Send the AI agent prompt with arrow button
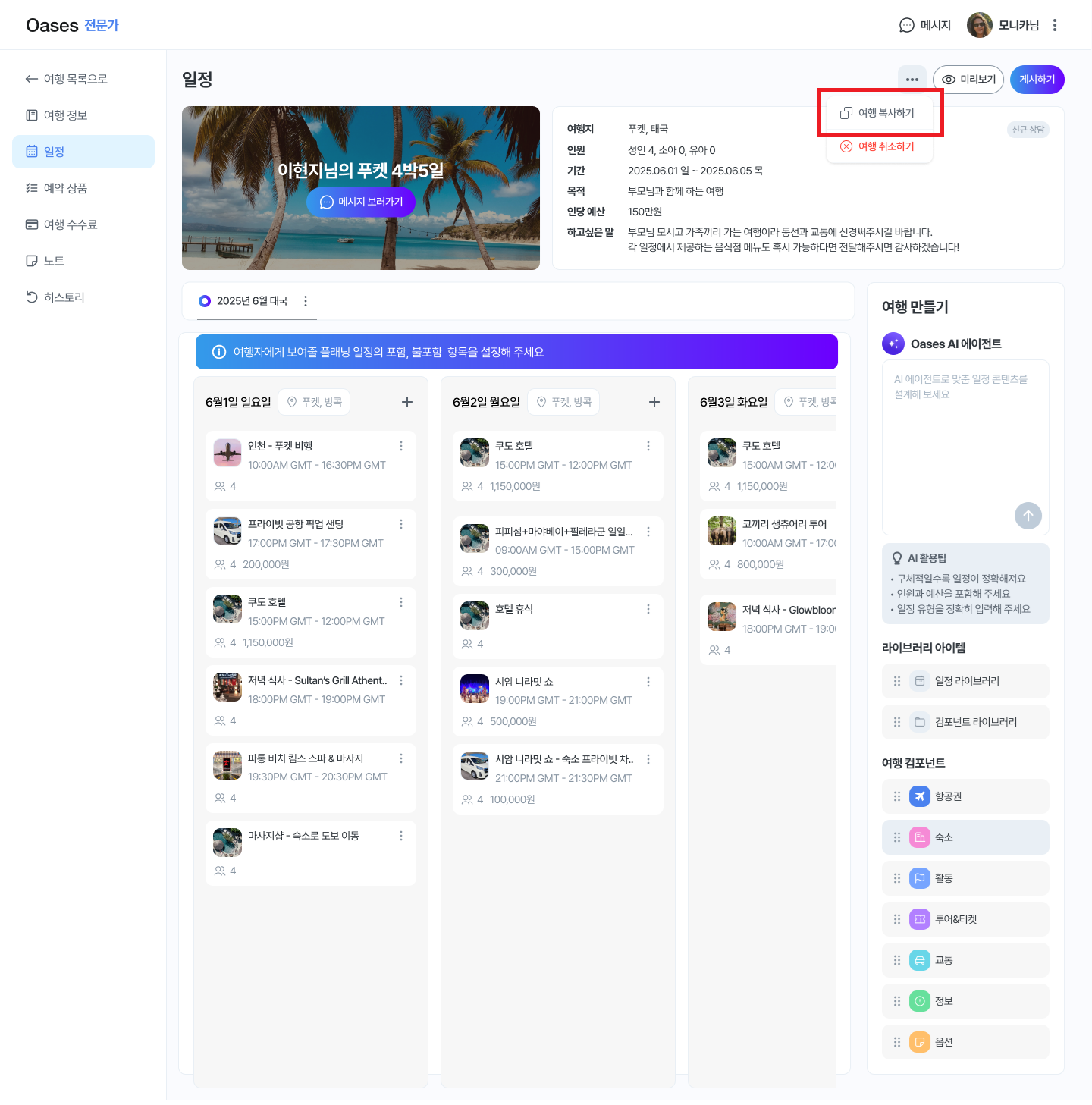Screen dimensions: 1092x1105 1028,516
